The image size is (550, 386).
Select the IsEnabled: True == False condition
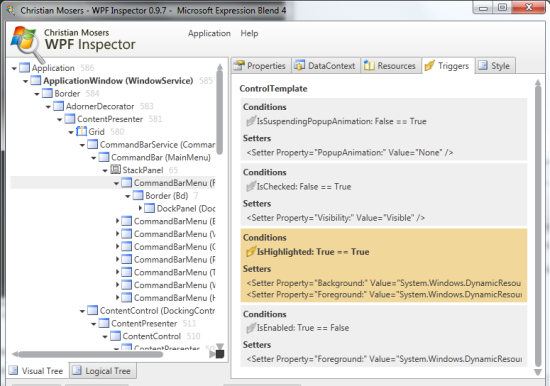(x=303, y=328)
